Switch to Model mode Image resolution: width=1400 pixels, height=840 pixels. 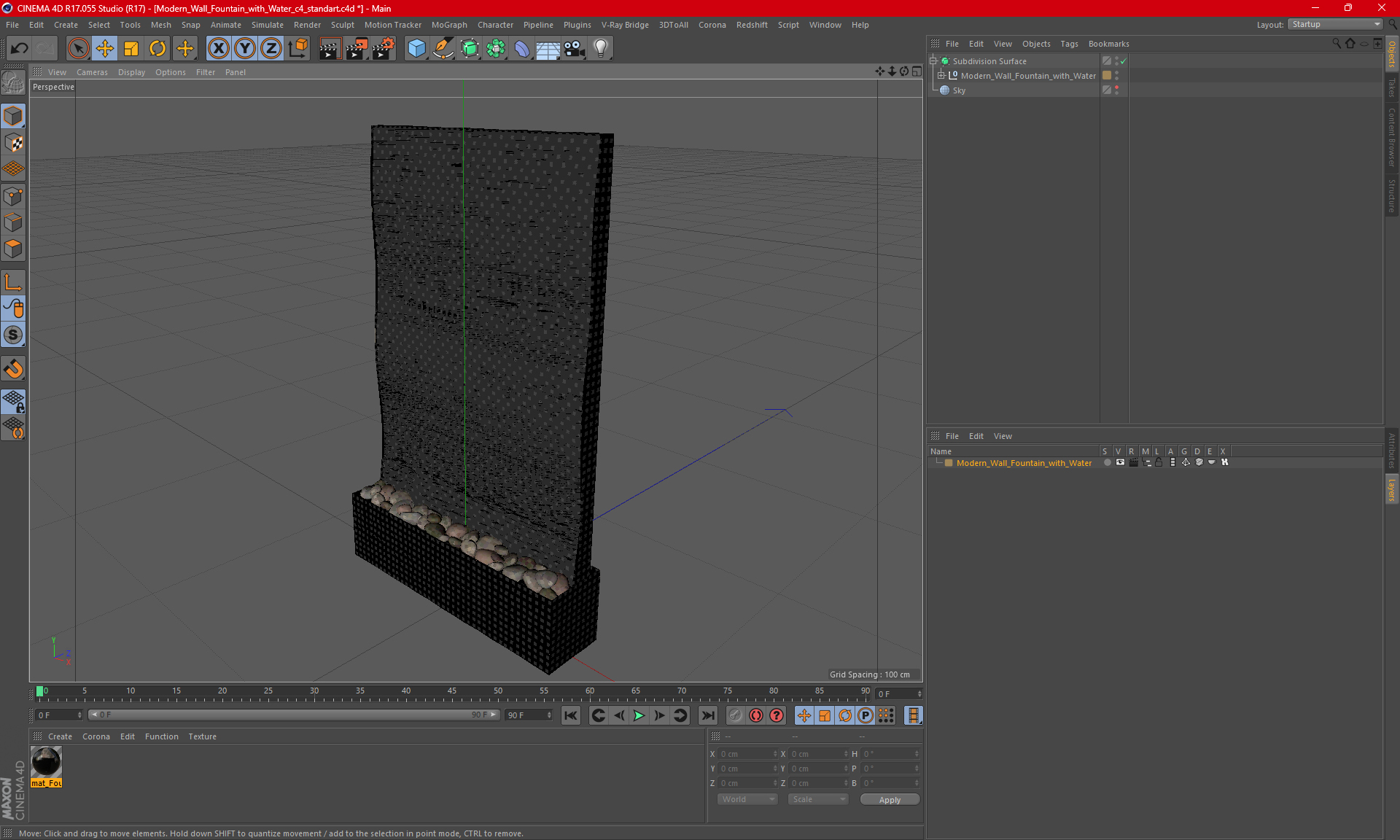13,116
